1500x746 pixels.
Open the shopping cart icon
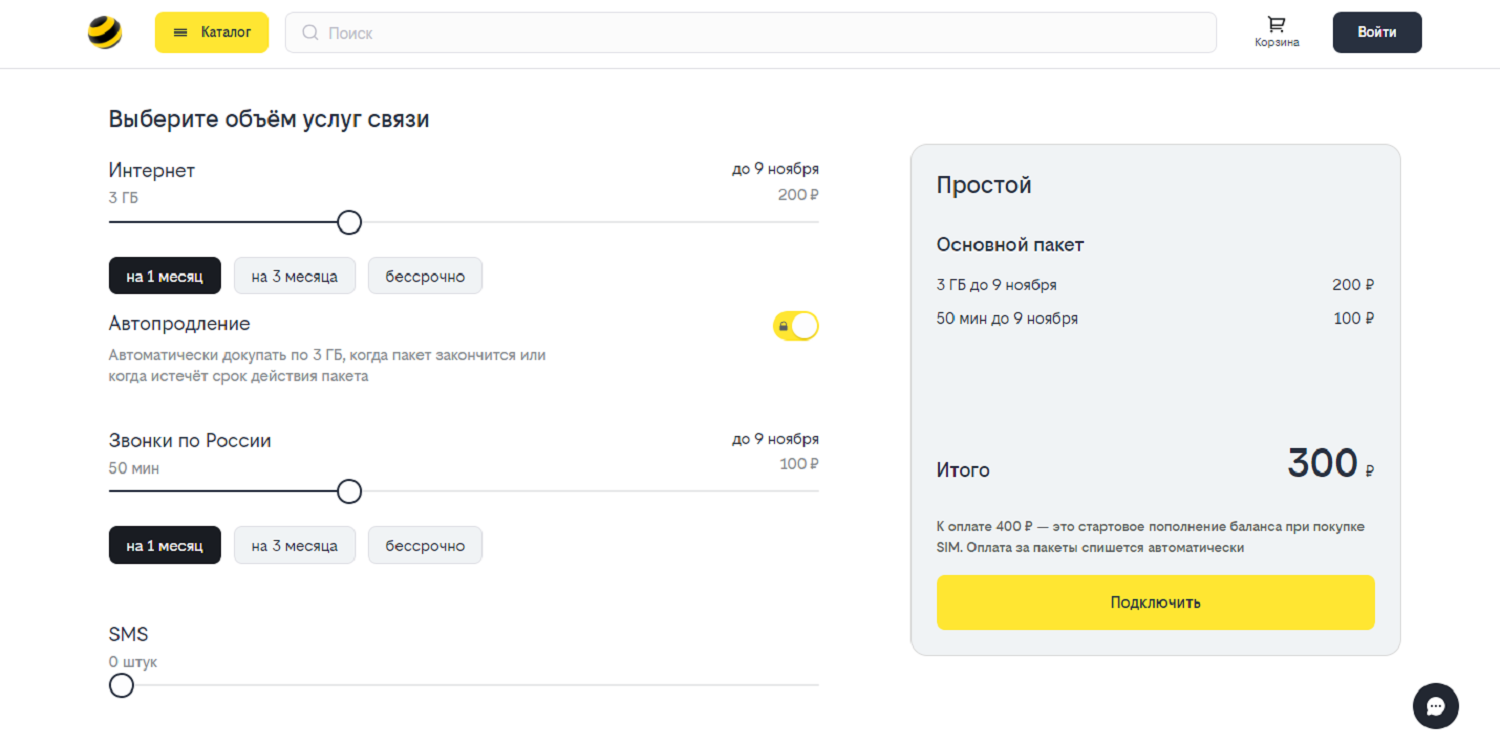tap(1276, 24)
